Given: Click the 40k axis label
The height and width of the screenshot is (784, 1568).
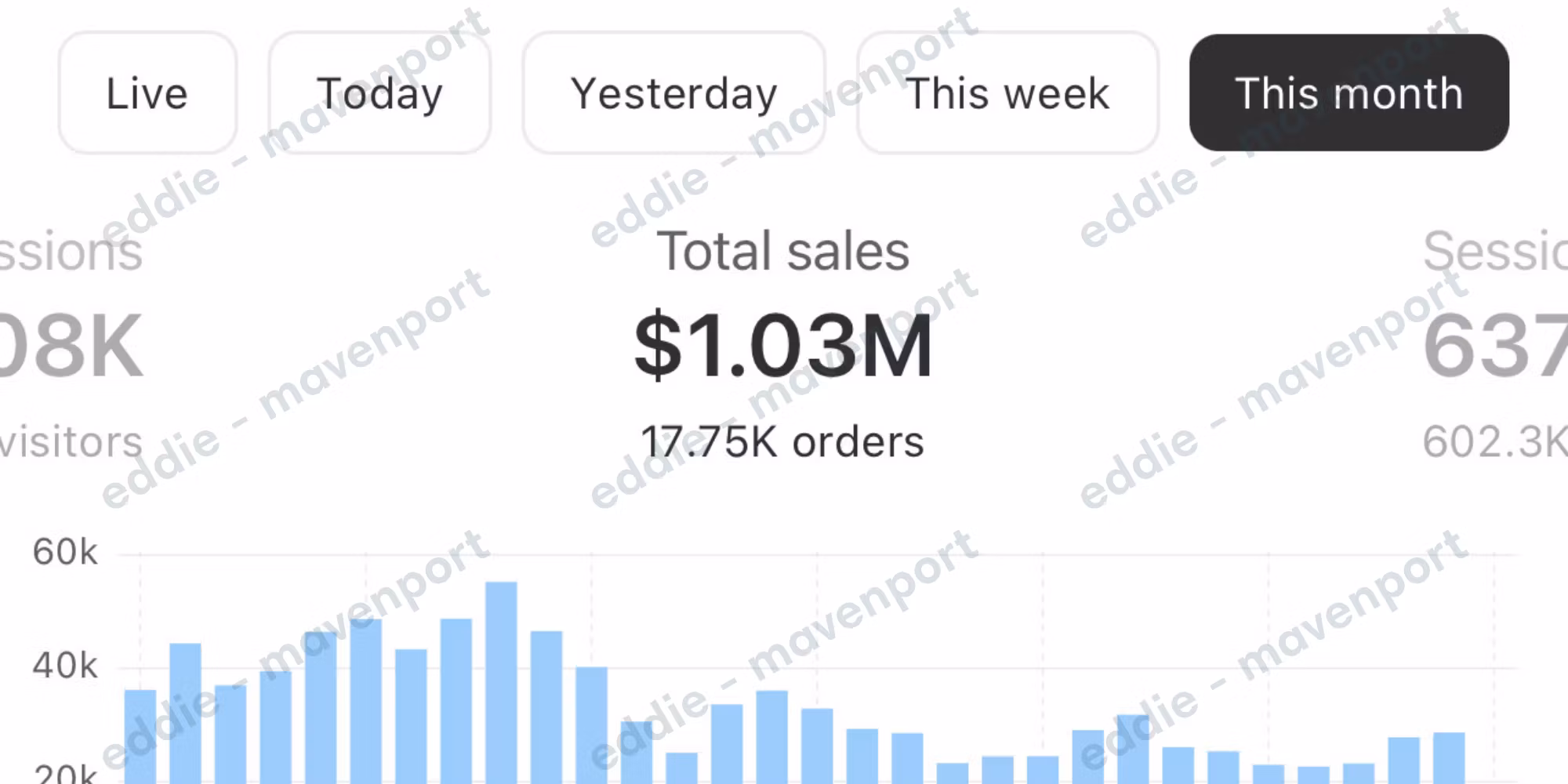Looking at the screenshot, I should (x=65, y=666).
